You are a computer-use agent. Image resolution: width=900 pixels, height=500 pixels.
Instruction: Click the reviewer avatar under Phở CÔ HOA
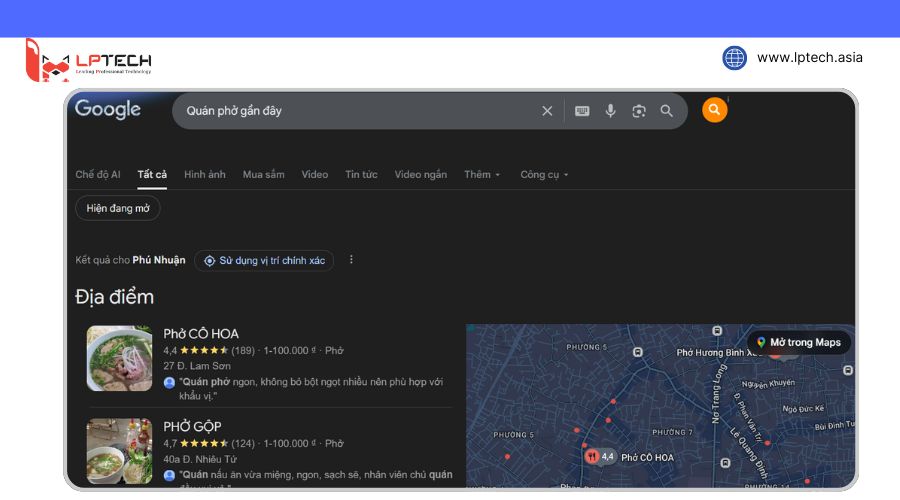click(169, 382)
